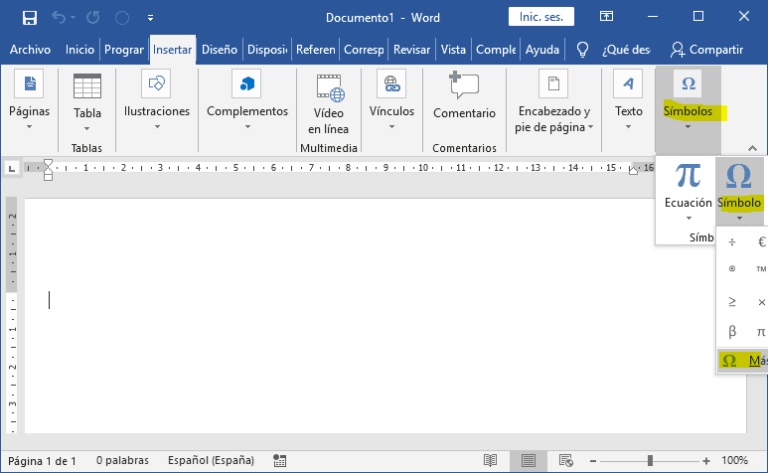
Task: Expand the Ilustraciones dropdown arrow
Action: (157, 127)
